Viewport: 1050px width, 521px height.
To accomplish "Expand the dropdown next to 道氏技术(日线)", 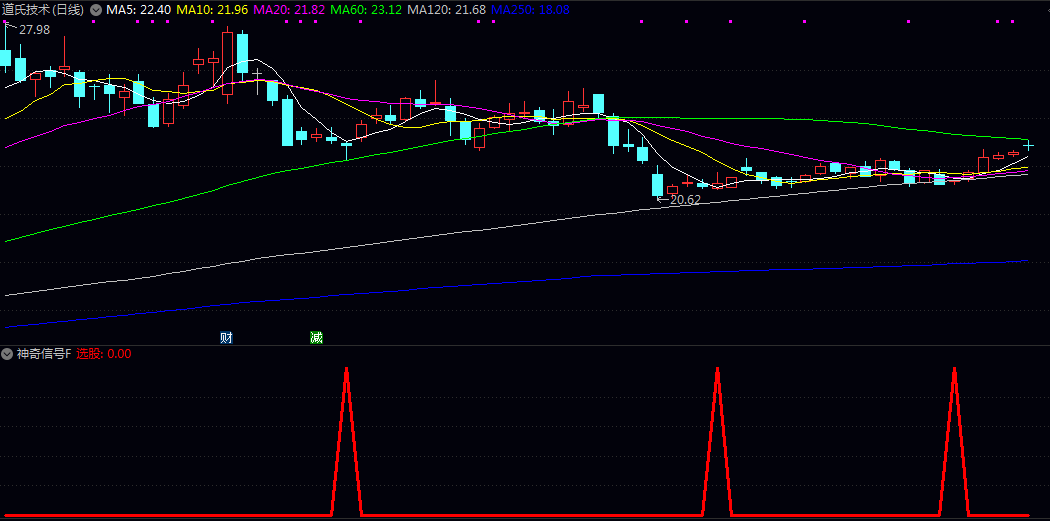I will pos(95,9).
